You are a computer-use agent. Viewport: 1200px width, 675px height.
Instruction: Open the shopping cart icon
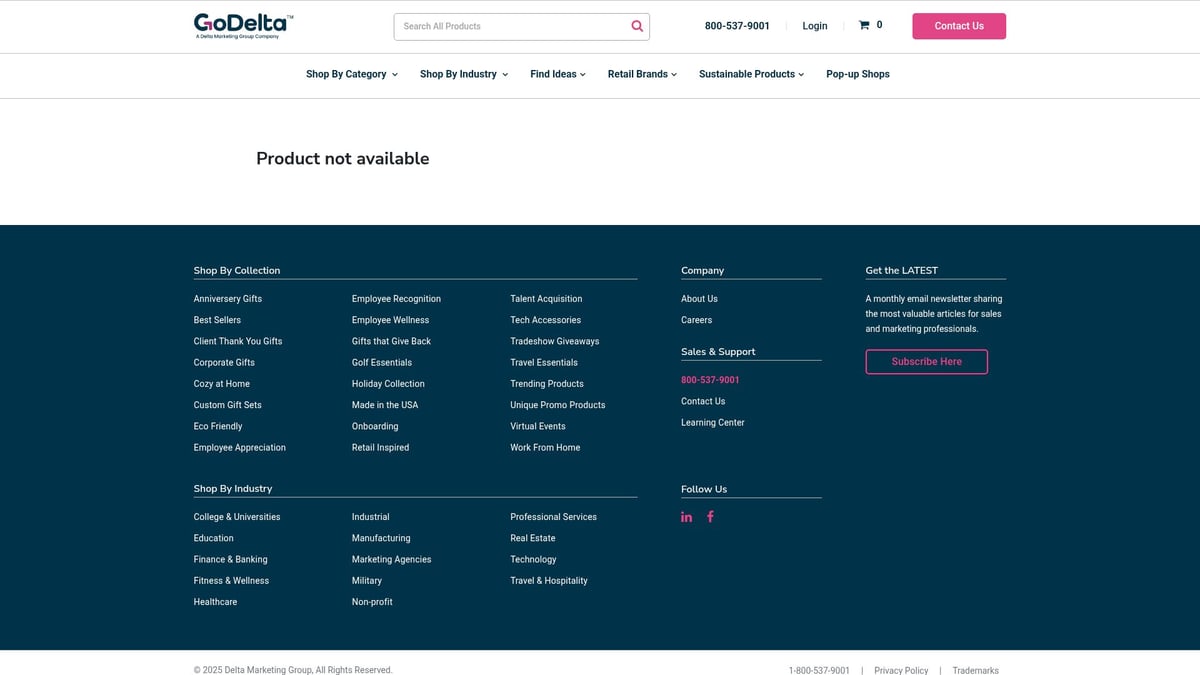tap(864, 26)
